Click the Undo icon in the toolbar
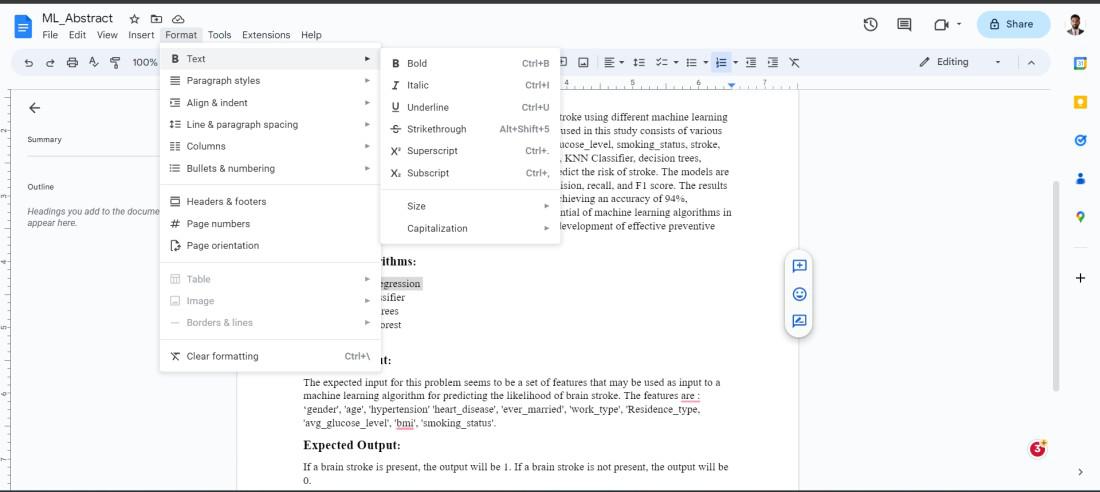The height and width of the screenshot is (492, 1100). click(29, 62)
